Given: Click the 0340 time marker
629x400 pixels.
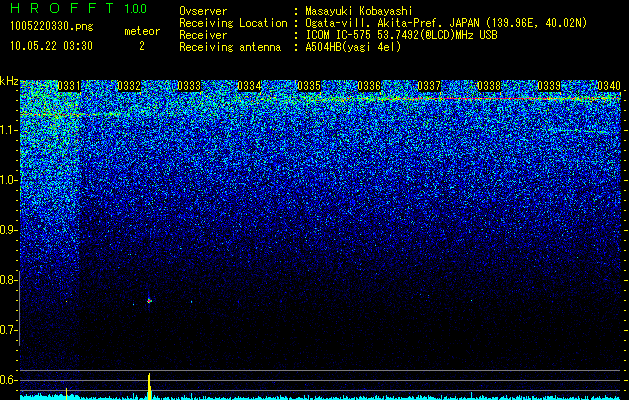Looking at the screenshot, I should [609, 86].
